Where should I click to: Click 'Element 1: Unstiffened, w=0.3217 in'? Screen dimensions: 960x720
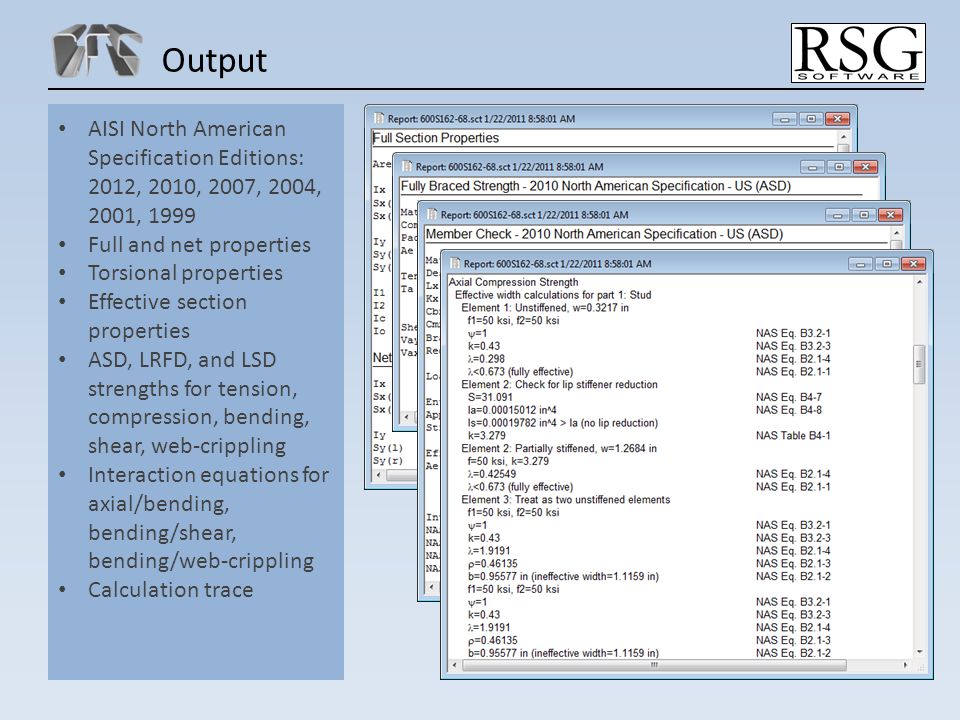[x=545, y=308]
